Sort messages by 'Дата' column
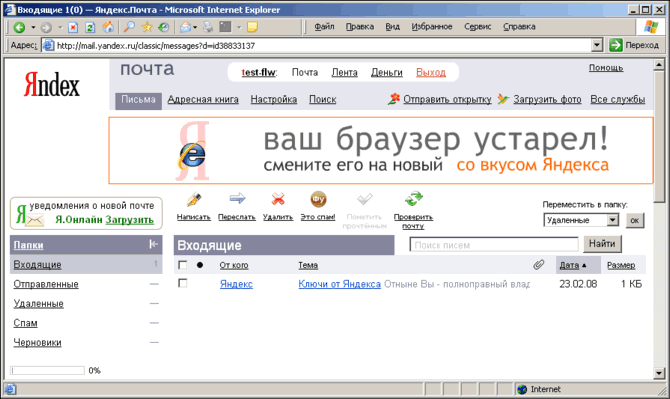This screenshot has width=670, height=399. coord(569,265)
